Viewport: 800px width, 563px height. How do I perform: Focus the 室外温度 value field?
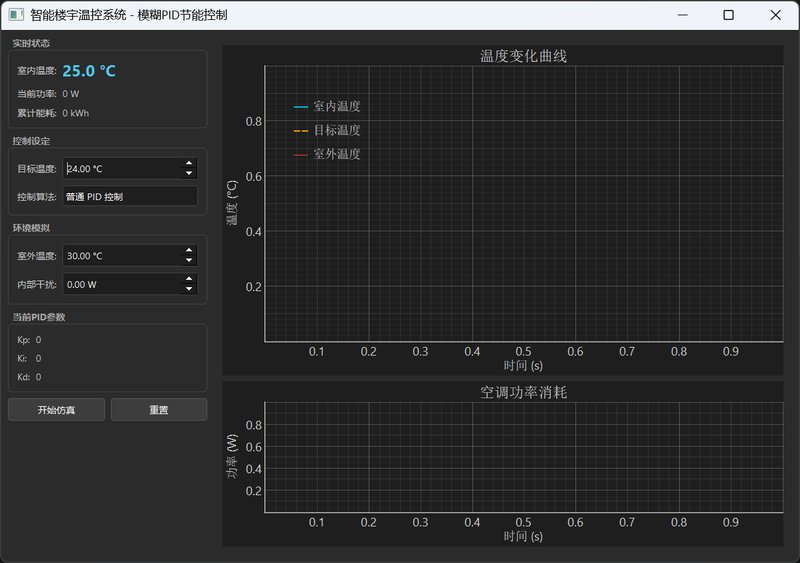(120, 256)
